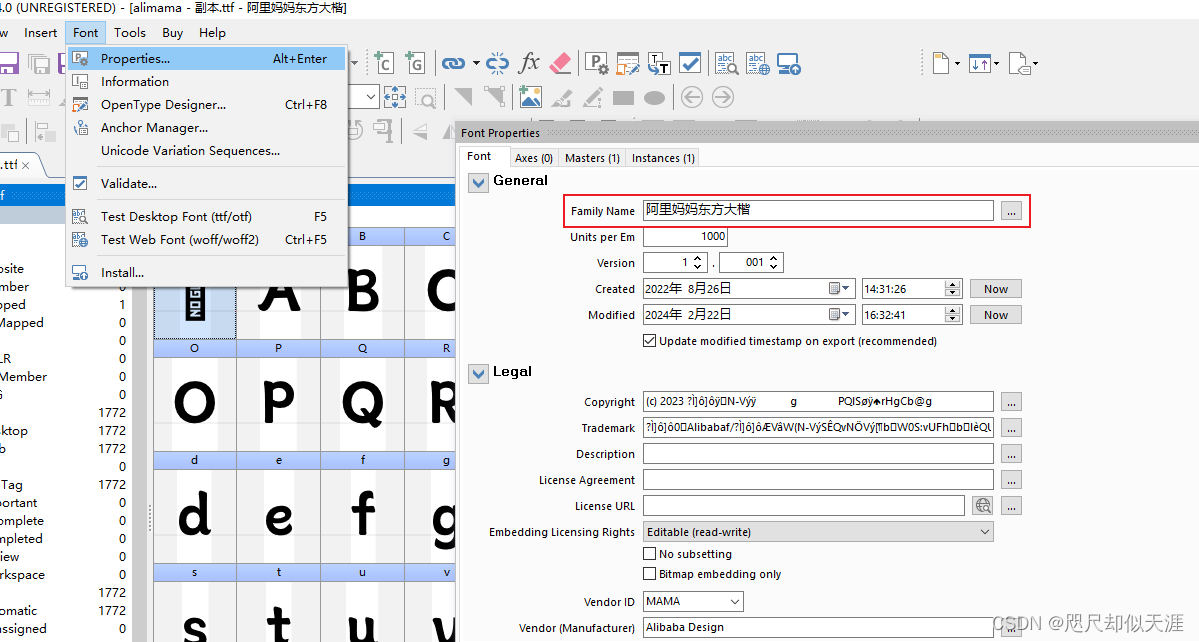Screen dimensions: 1199x642
Task: Switch to the Instances (1) tab
Action: tap(663, 158)
